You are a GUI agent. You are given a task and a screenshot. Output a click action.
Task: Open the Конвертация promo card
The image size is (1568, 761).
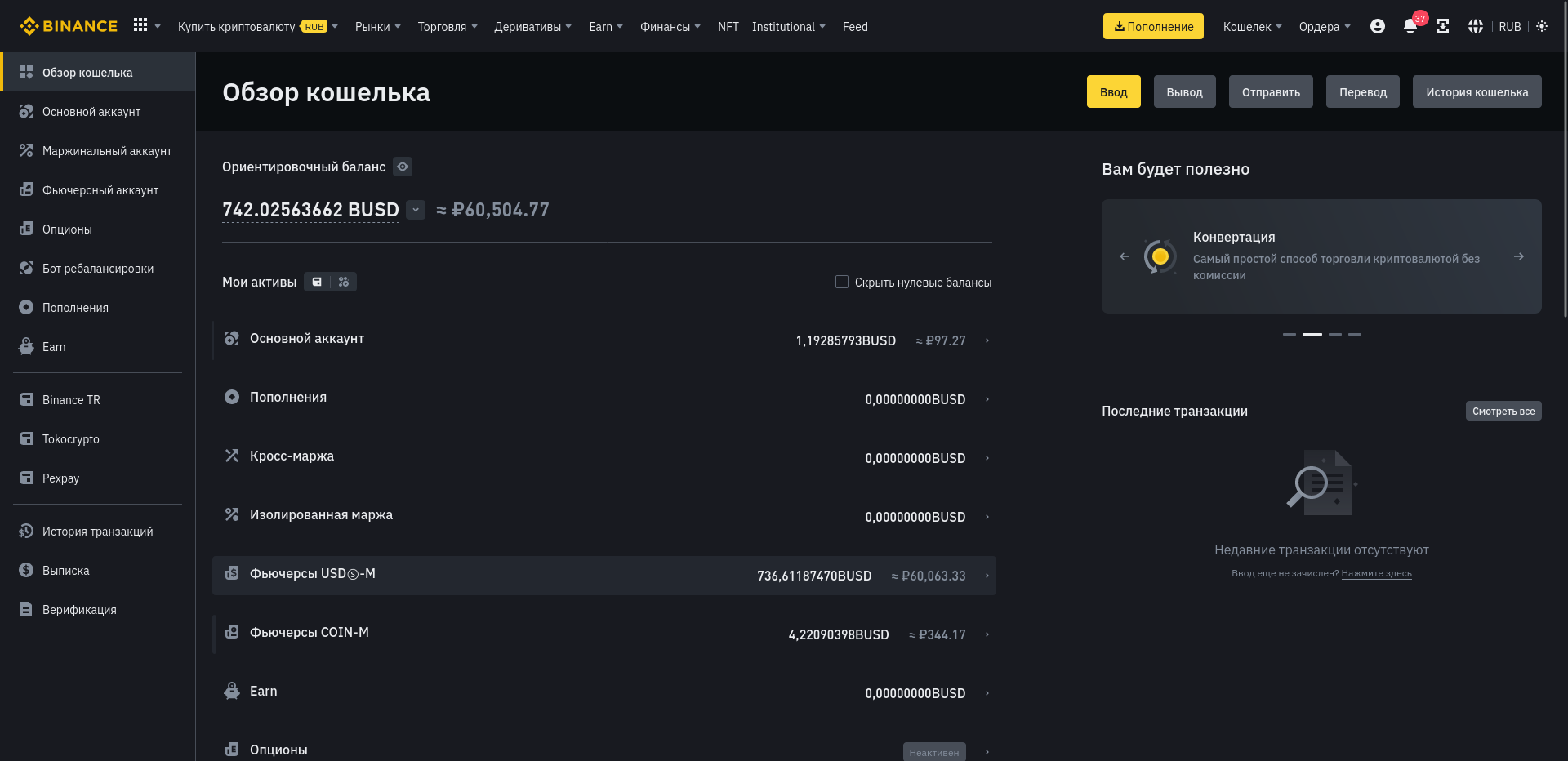1321,256
